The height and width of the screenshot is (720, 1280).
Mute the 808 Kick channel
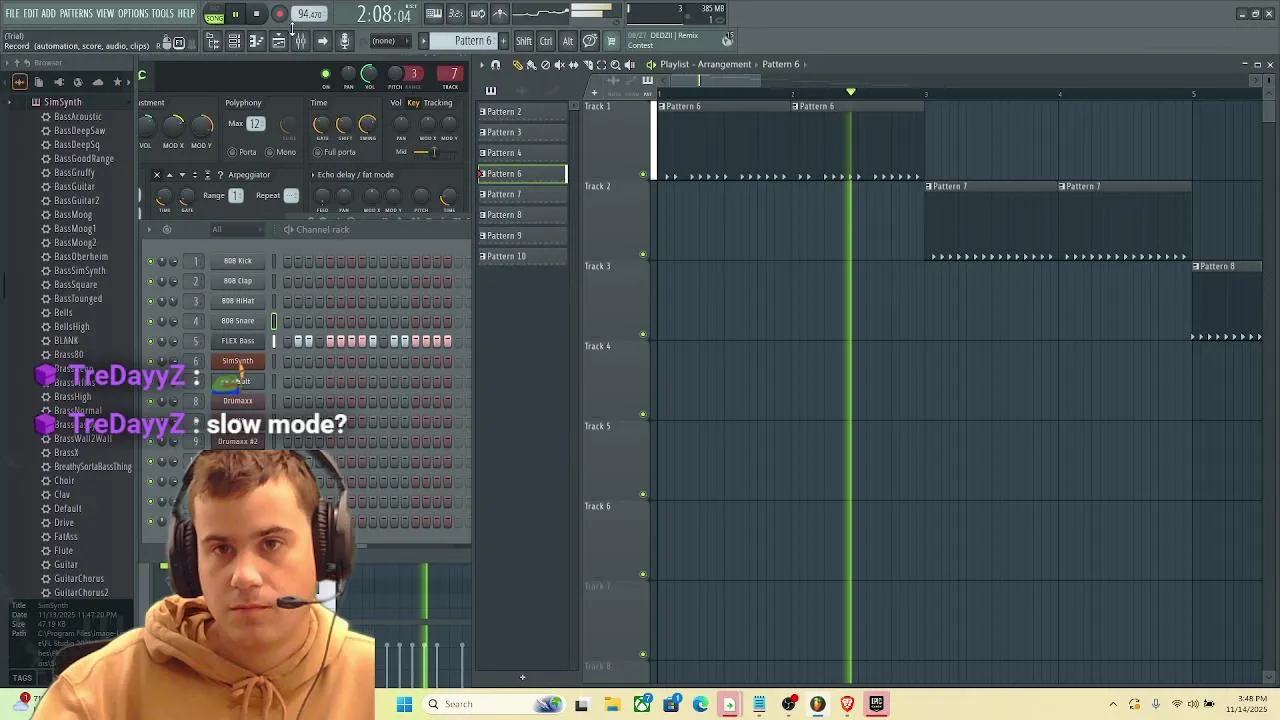(x=150, y=261)
